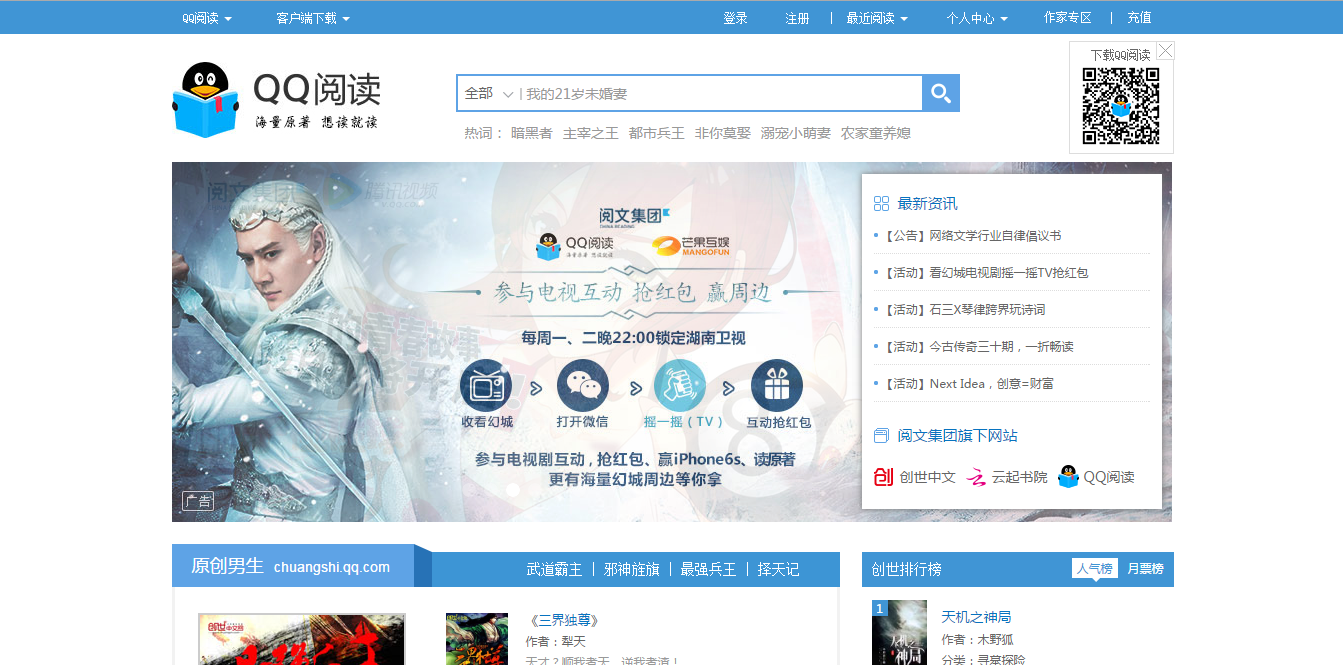This screenshot has height=665, width=1343.
Task: Click the banner text 每周一、二晚22:00锁定湖南卫视
Action: click(x=633, y=338)
